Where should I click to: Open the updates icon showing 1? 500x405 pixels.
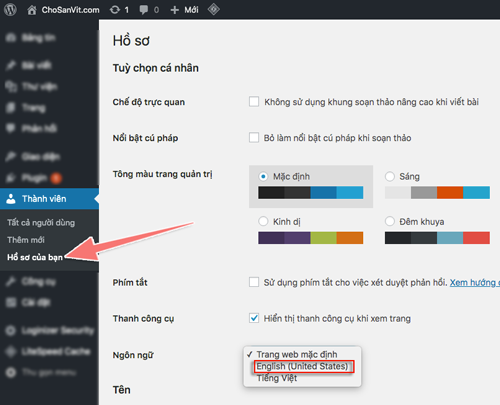(x=115, y=10)
